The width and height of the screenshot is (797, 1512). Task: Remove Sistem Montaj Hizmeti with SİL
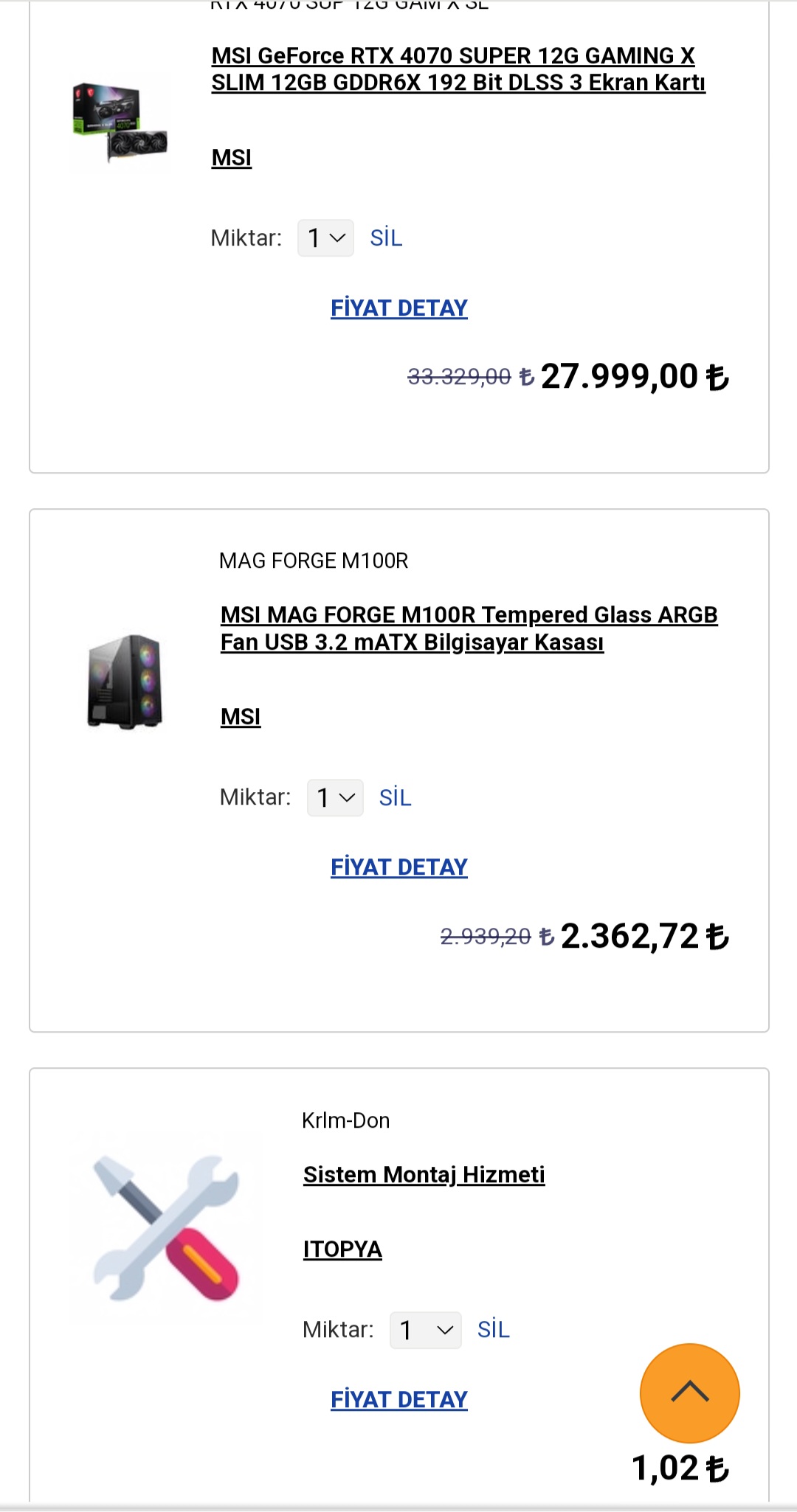click(493, 1330)
